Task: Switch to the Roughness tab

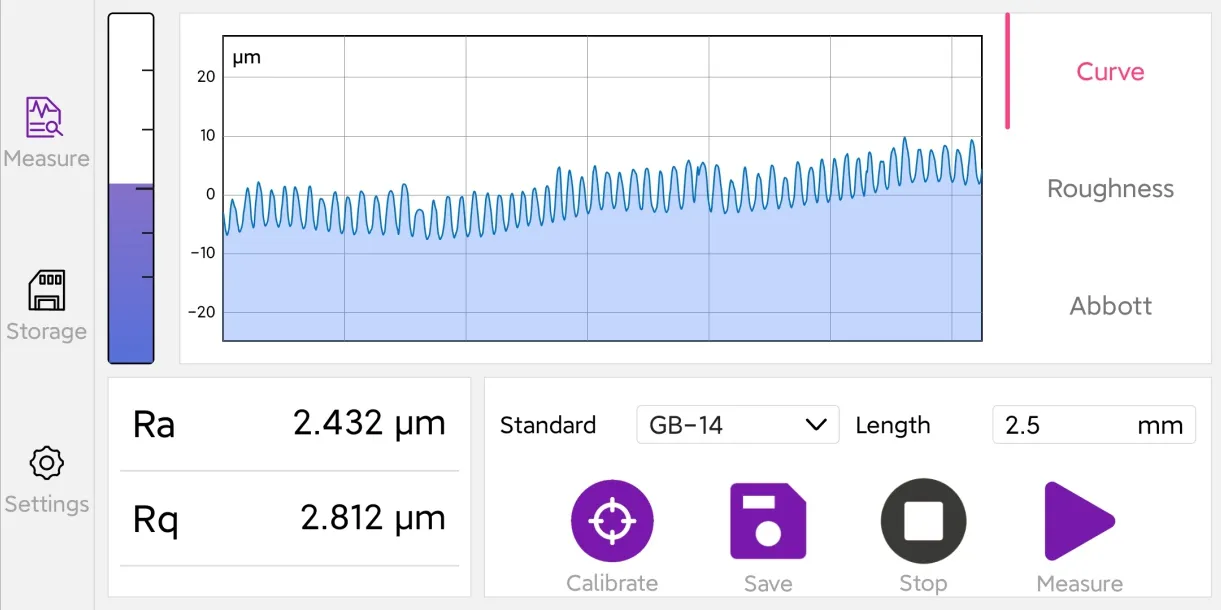Action: (x=1110, y=189)
